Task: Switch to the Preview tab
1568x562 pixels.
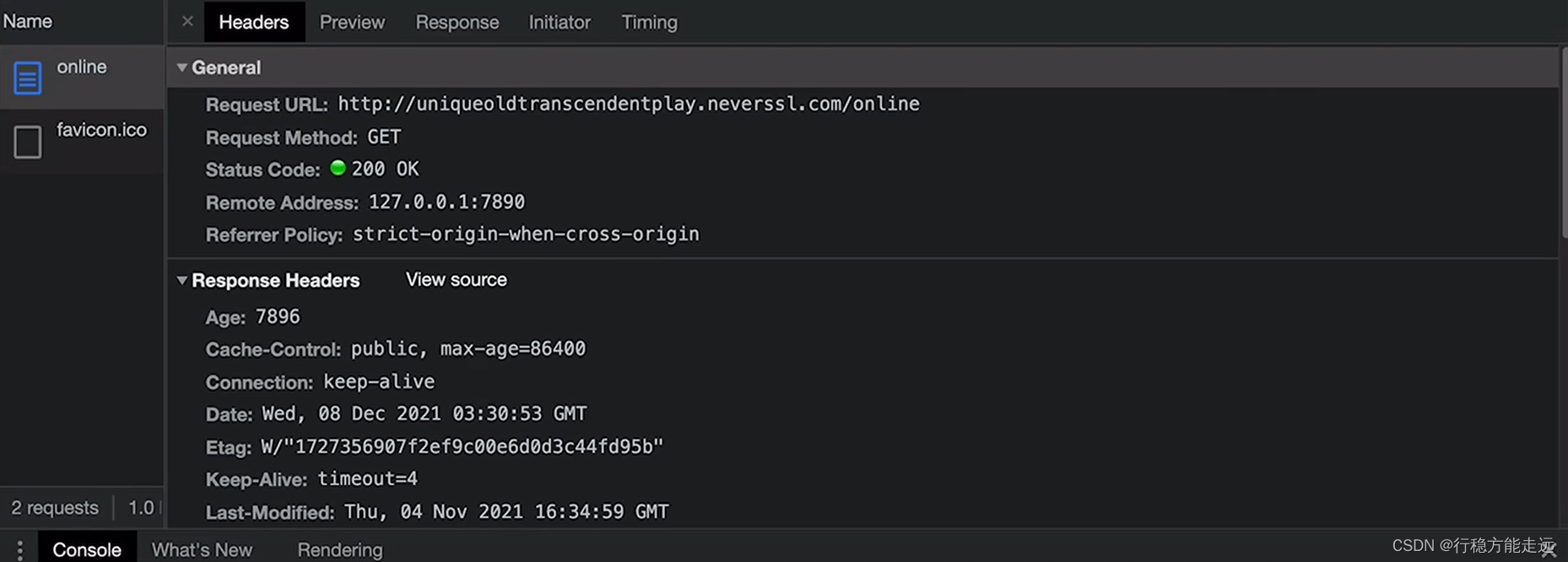Action: (352, 22)
